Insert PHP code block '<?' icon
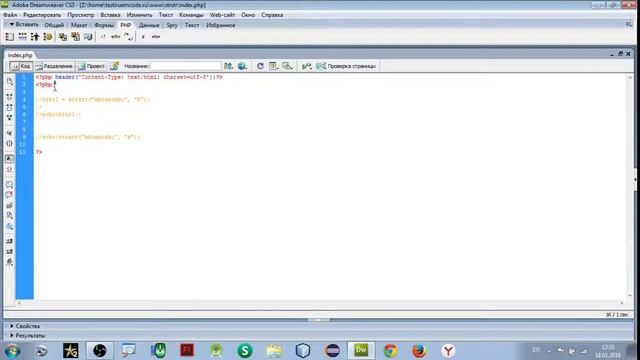Screen dimensions: 640x360 (x=103, y=37)
